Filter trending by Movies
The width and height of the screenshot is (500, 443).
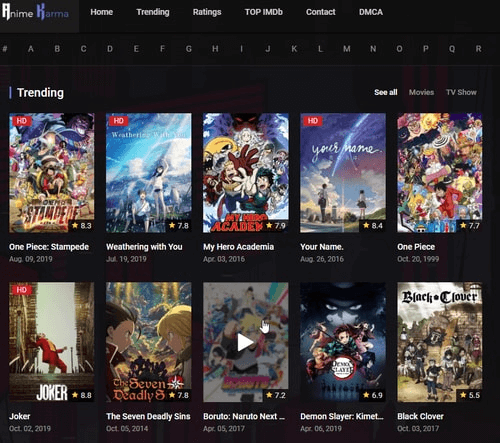(x=421, y=92)
